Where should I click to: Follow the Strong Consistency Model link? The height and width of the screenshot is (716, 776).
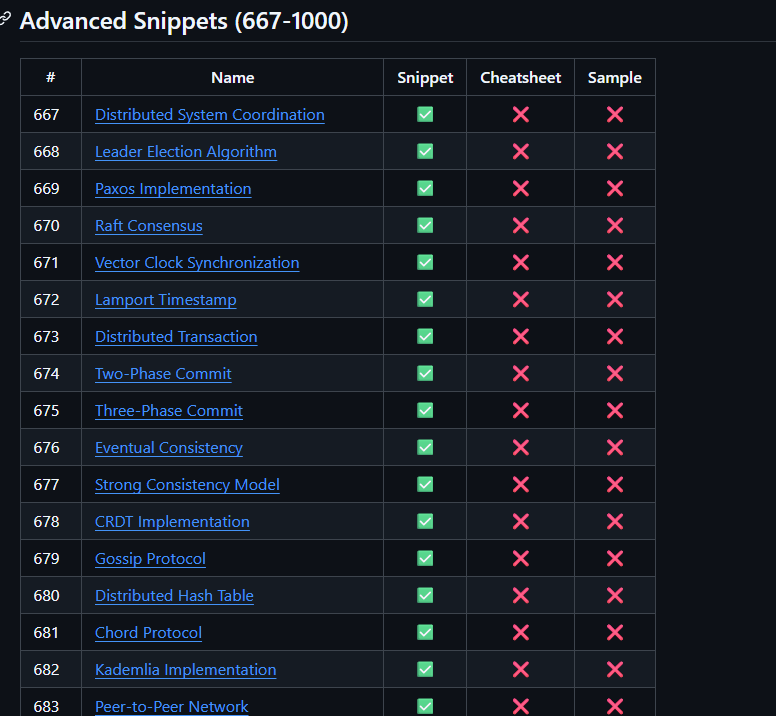187,485
